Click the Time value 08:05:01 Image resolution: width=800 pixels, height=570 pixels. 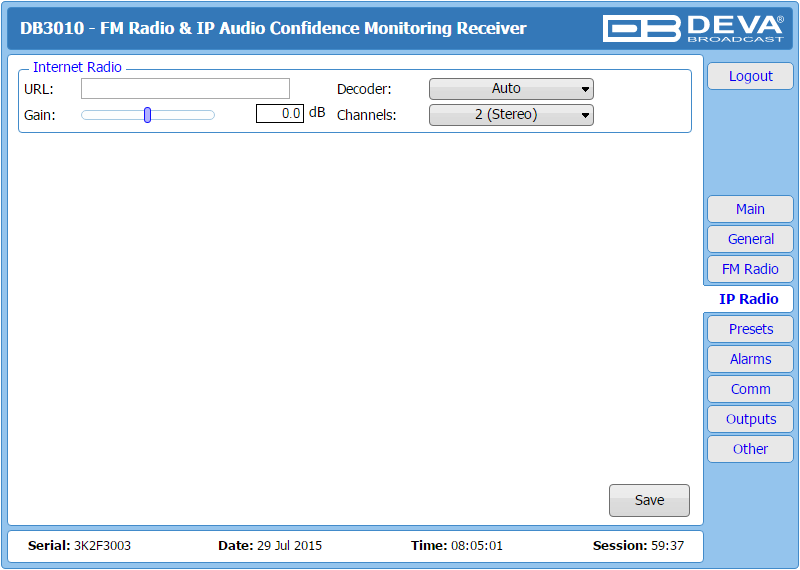(x=477, y=546)
